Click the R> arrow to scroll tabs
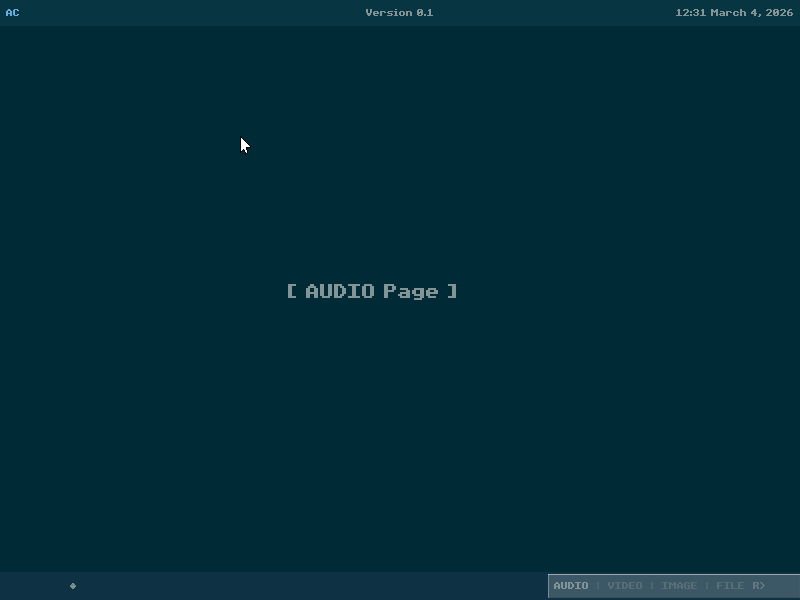This screenshot has height=600, width=800. tap(759, 586)
